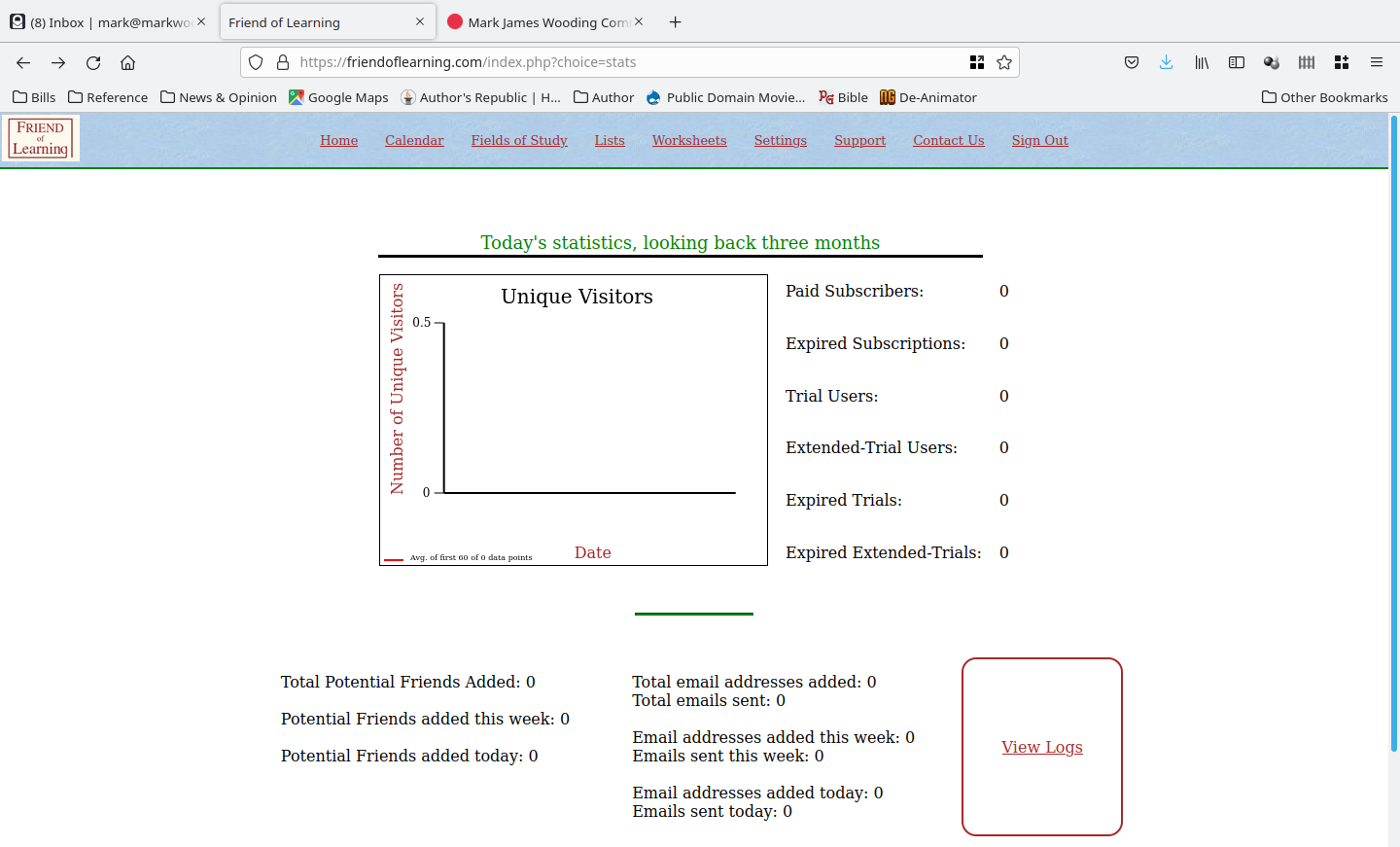Open Google Maps bookmark
This screenshot has width=1400, height=847.
pos(338,97)
